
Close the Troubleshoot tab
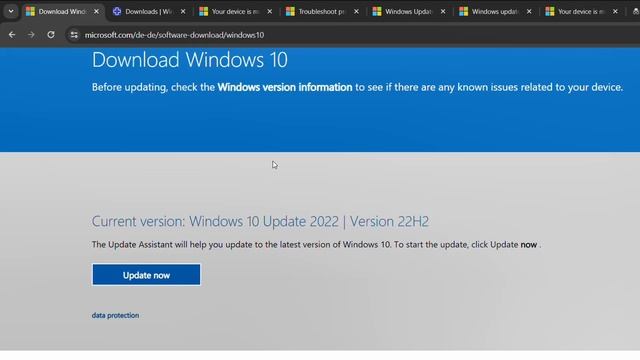coord(356,11)
